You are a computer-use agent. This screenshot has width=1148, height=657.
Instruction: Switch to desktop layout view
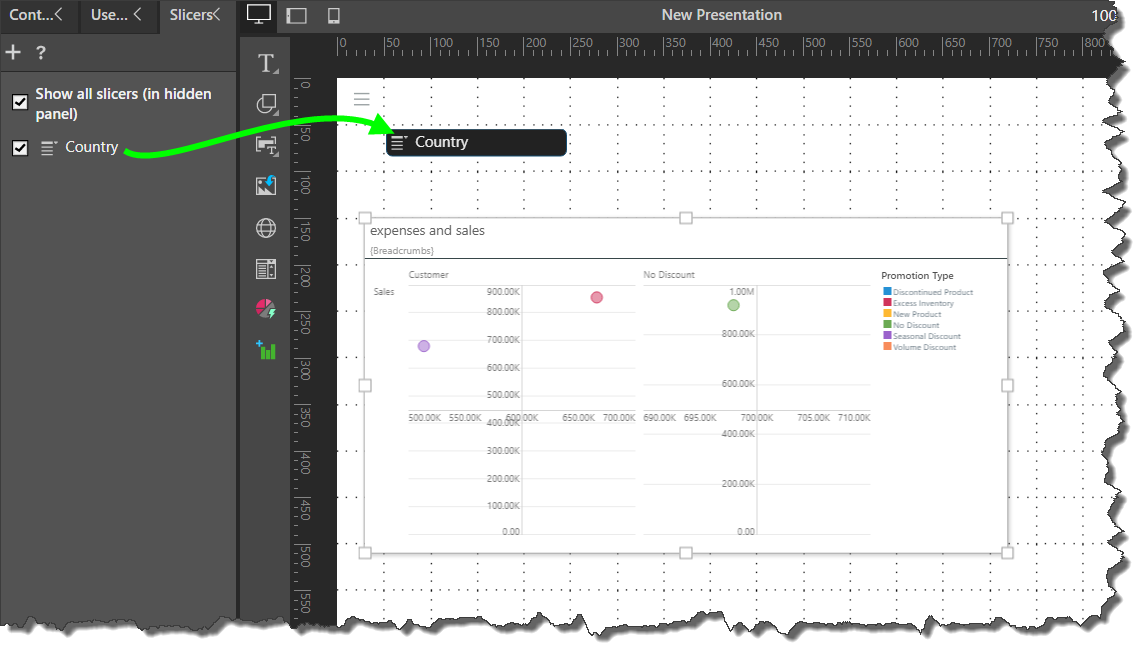click(x=258, y=15)
